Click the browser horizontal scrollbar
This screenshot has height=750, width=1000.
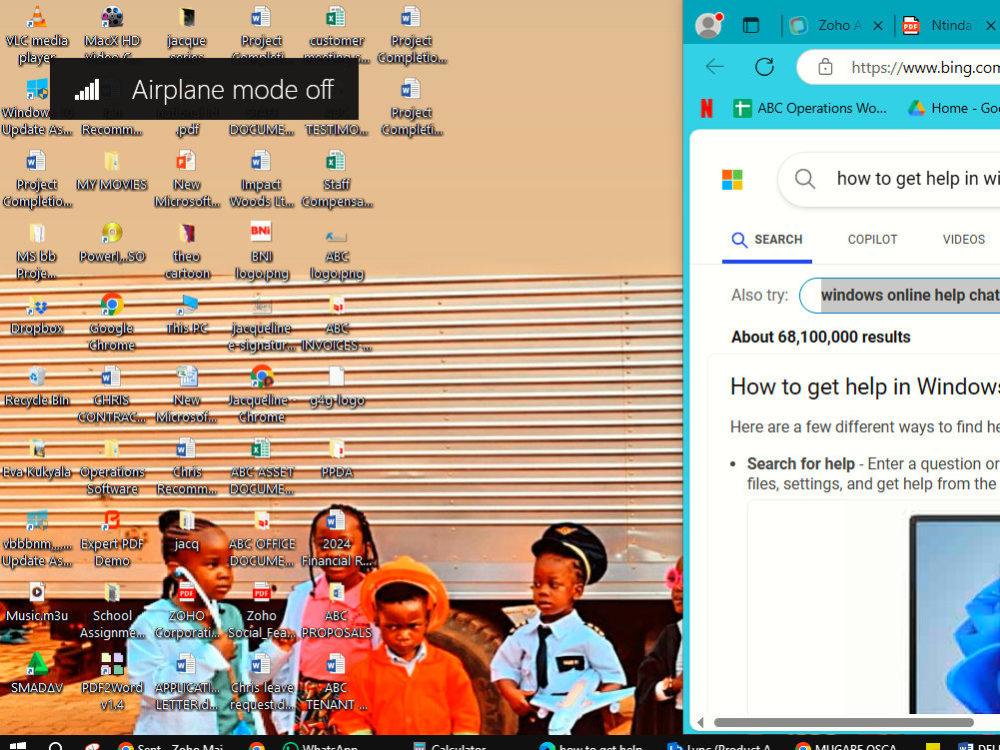click(843, 723)
